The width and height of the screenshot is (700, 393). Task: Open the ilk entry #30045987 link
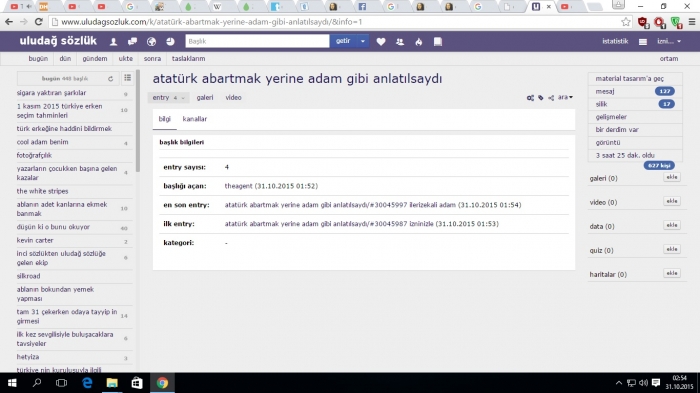tap(316, 224)
